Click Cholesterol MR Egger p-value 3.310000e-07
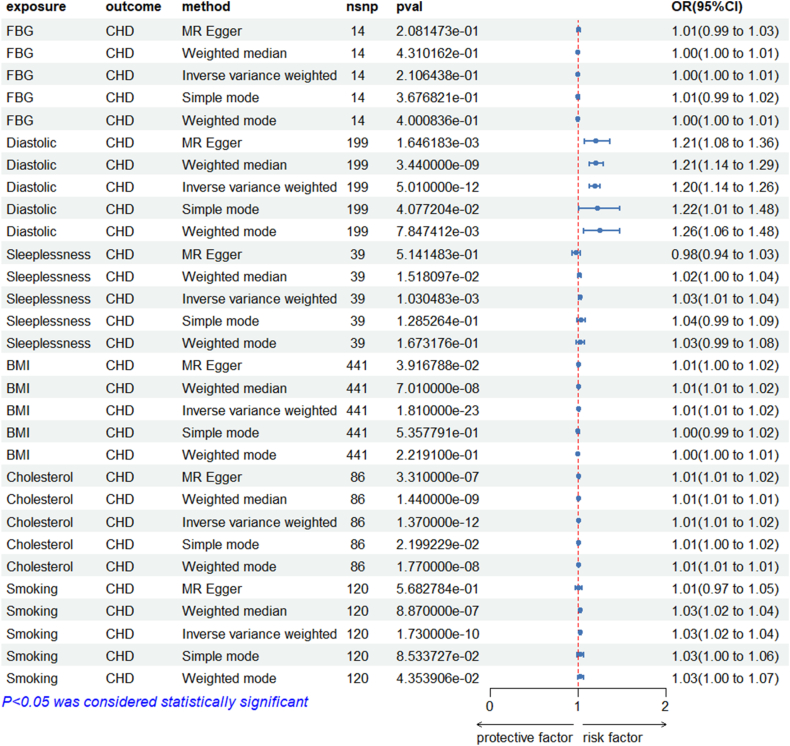The image size is (790, 746). (x=437, y=478)
